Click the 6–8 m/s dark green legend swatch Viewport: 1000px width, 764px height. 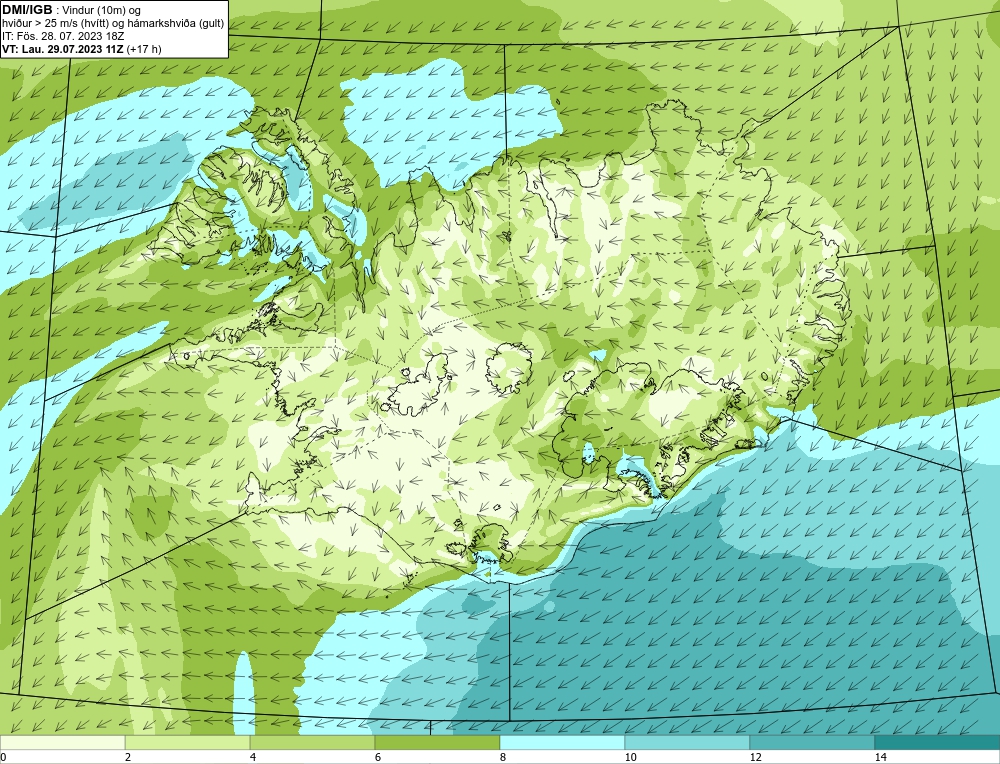pos(437,742)
